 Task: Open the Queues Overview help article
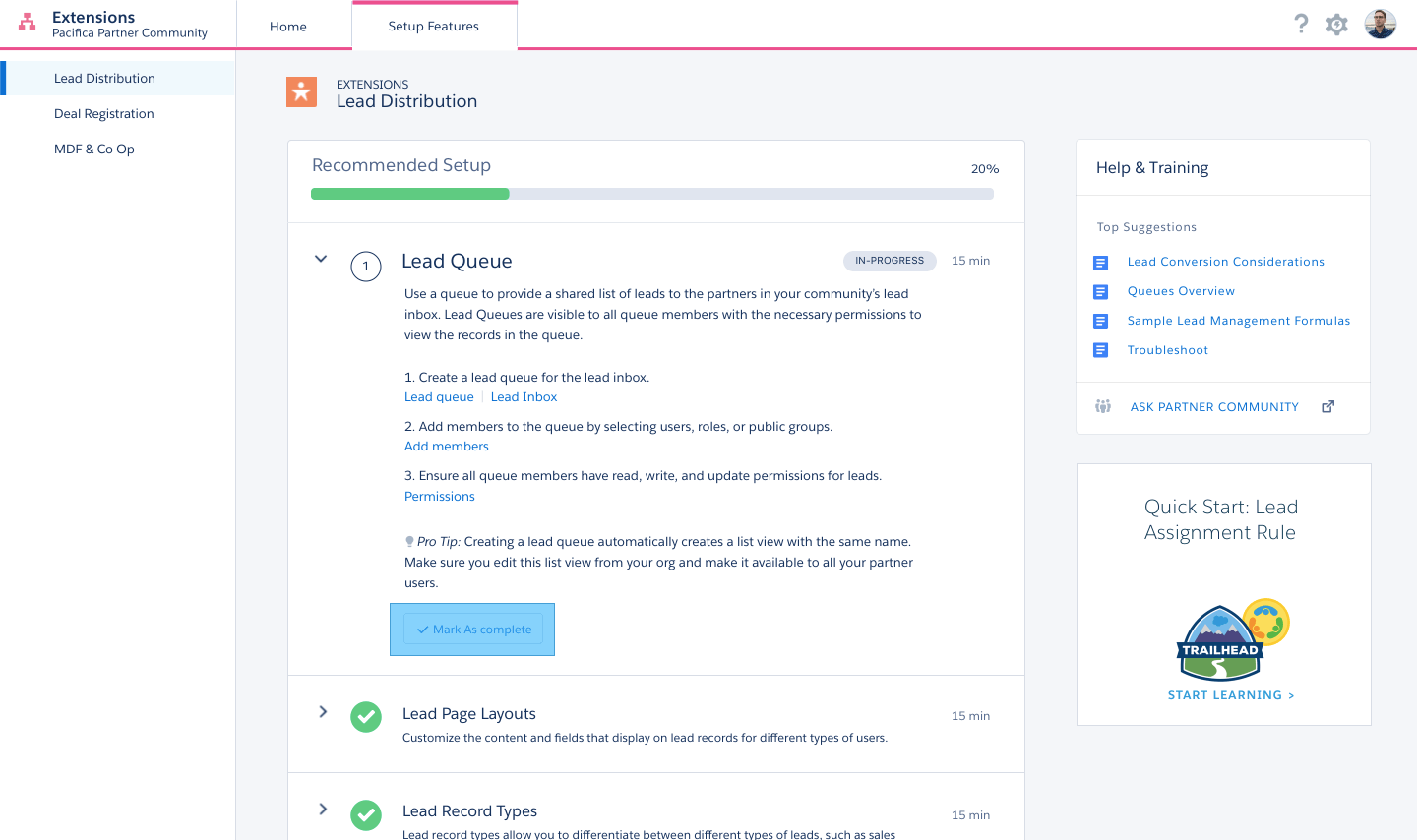click(1181, 291)
